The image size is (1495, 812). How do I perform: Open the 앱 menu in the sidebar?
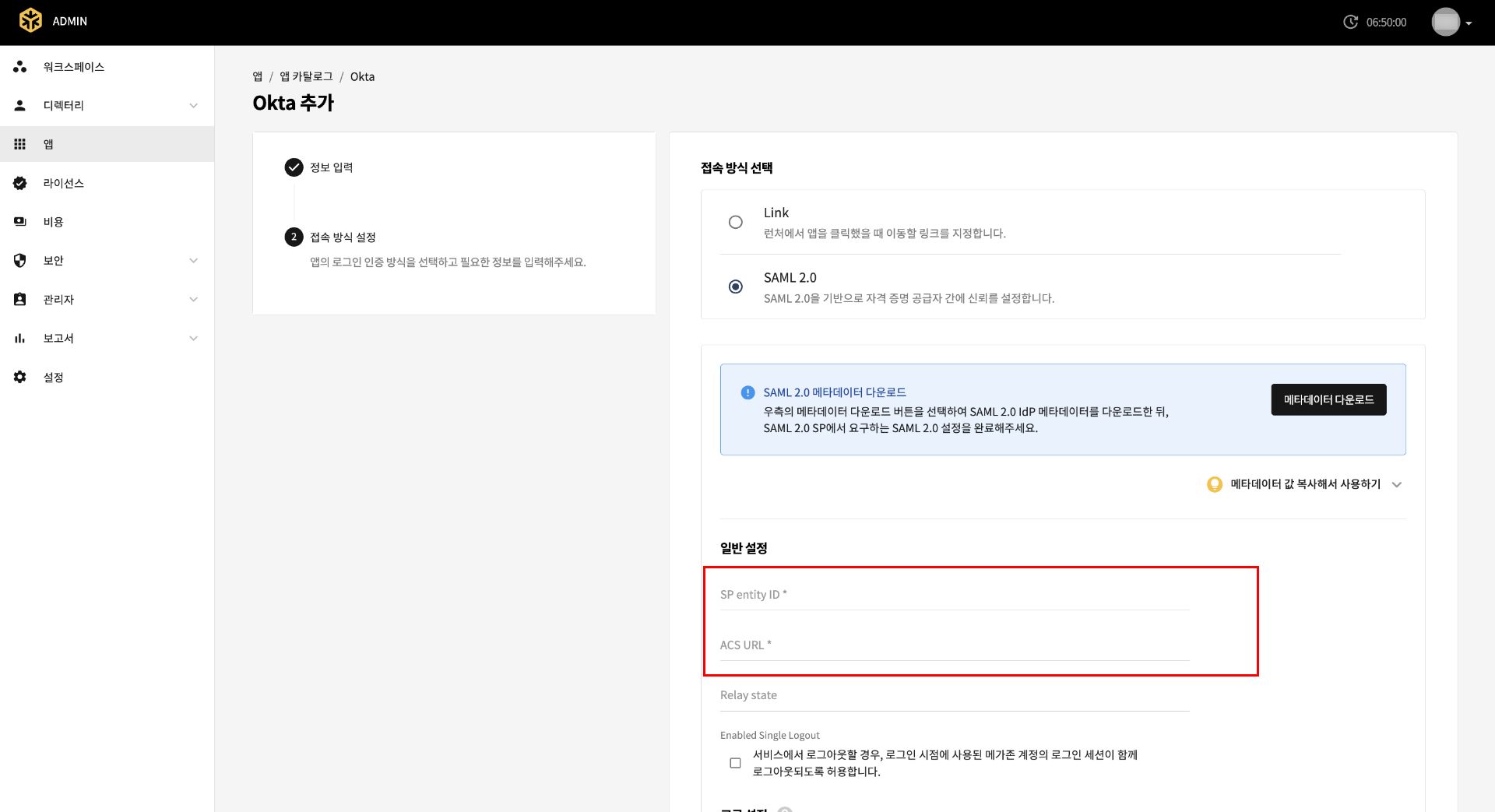(48, 144)
